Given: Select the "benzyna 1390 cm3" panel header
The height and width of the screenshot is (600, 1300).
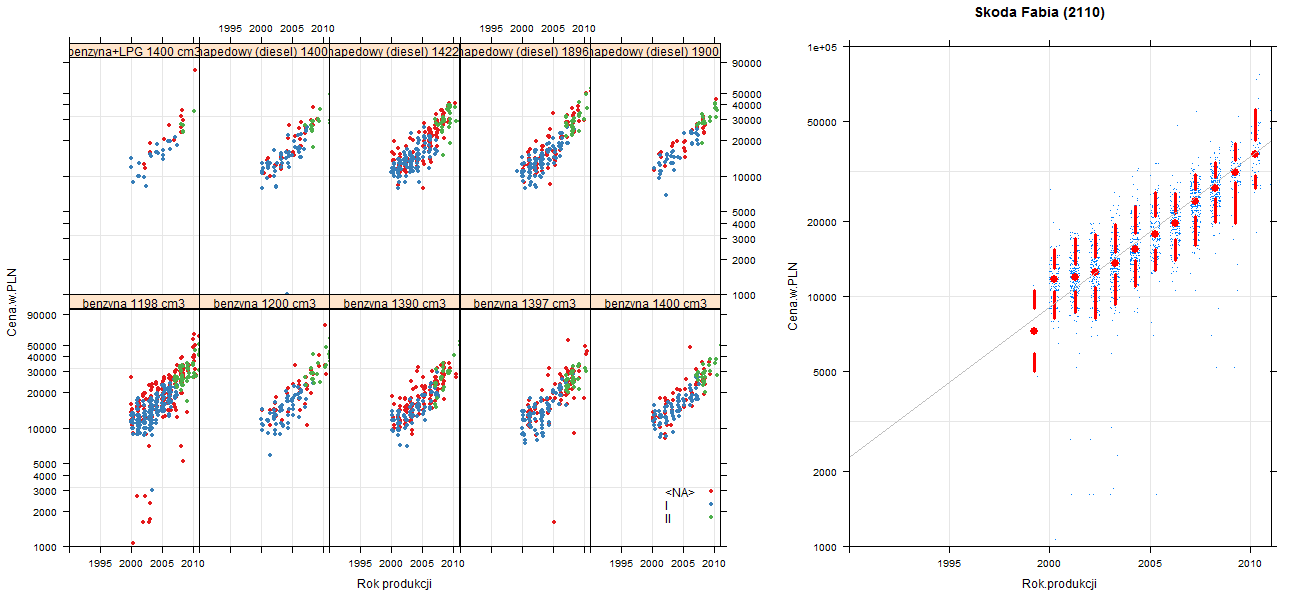Looking at the screenshot, I should 395,302.
